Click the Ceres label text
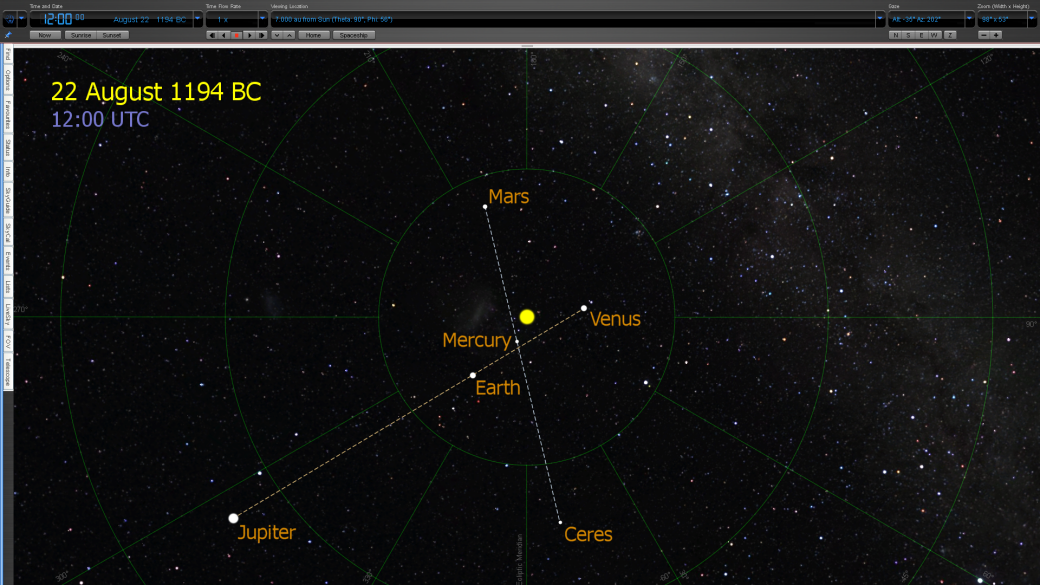1040x585 pixels. [x=588, y=535]
